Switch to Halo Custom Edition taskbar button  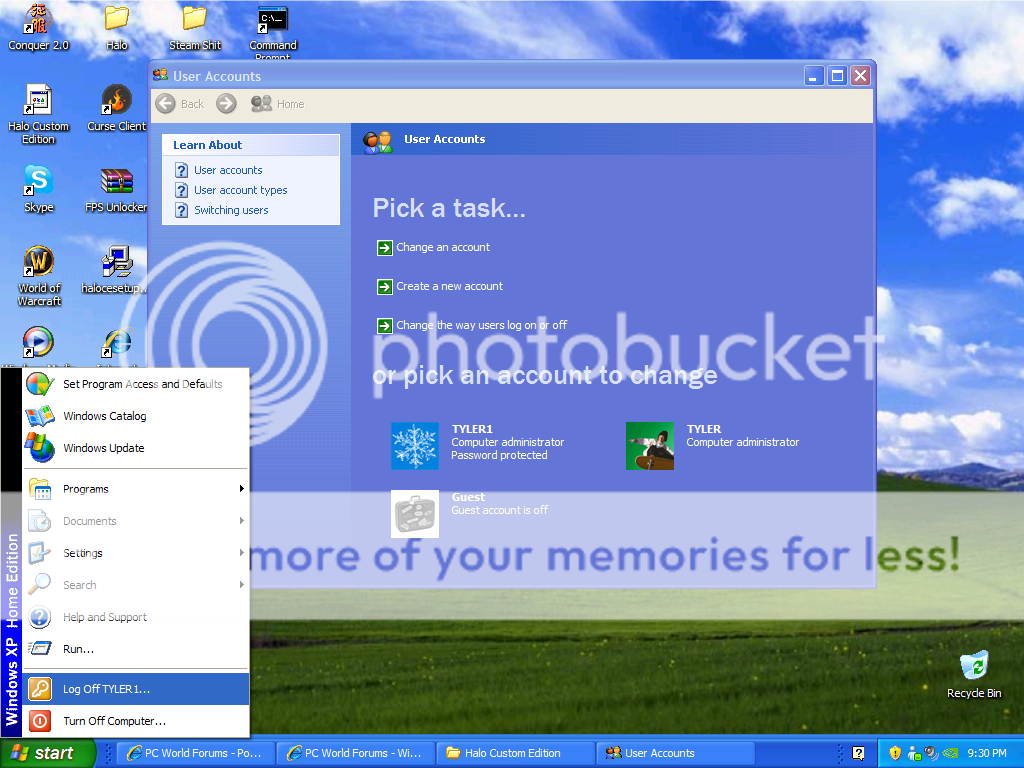[515, 753]
